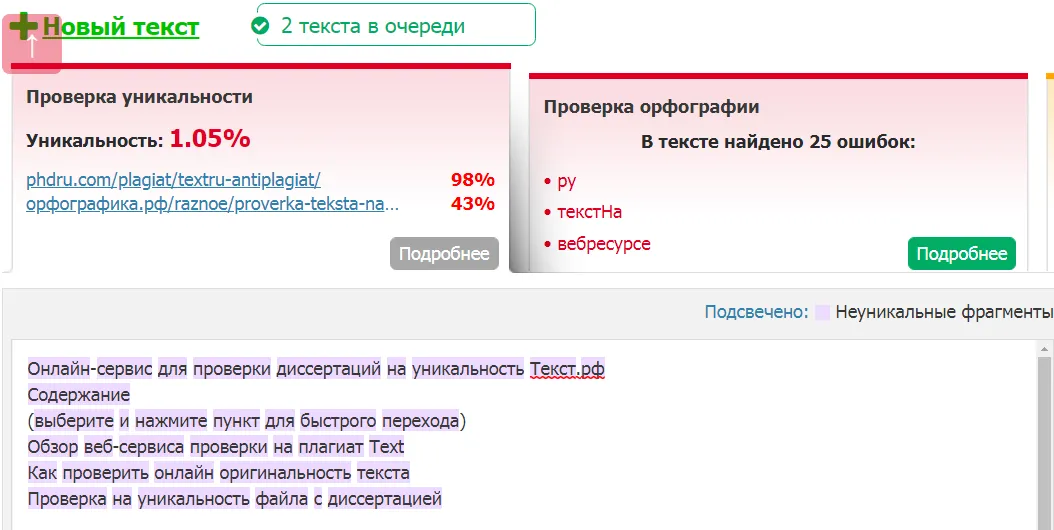The image size is (1054, 530).
Task: Click the text area scrollbar up arrow
Action: [x=1045, y=349]
